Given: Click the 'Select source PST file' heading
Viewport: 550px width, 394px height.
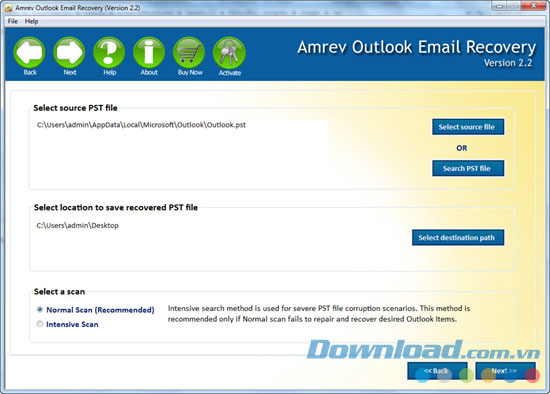Looking at the screenshot, I should click(75, 108).
